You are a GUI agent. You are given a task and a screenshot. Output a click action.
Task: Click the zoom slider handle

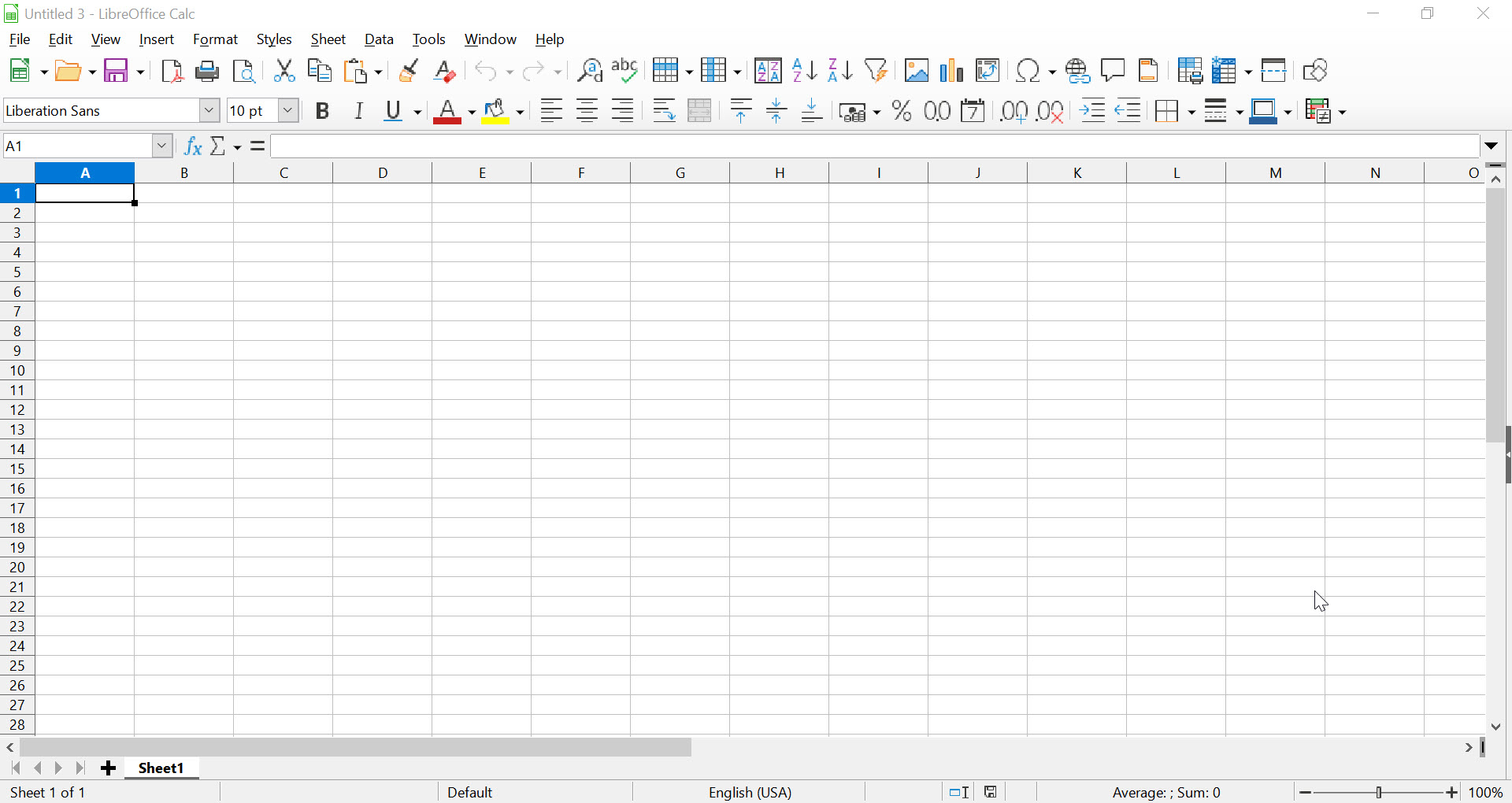[x=1380, y=793]
